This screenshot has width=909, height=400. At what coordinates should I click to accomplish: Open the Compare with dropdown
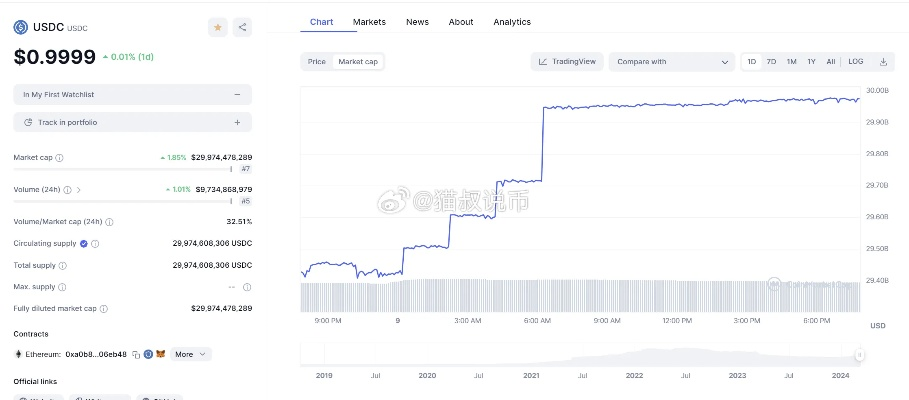672,62
